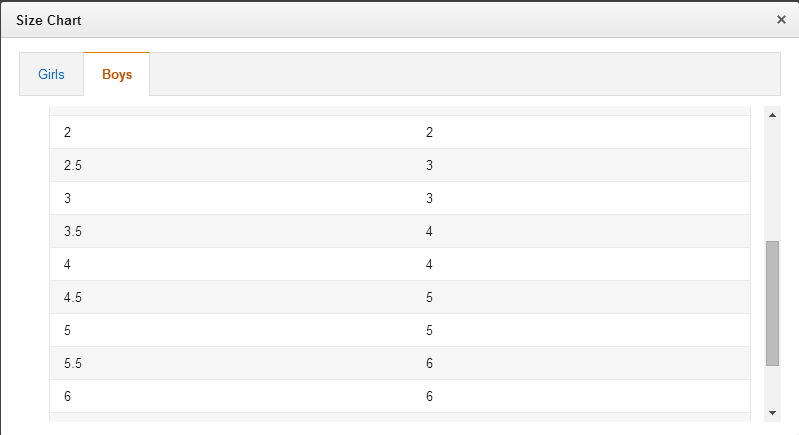Click scrollbar track above the thumb
799x435 pixels.
773,182
